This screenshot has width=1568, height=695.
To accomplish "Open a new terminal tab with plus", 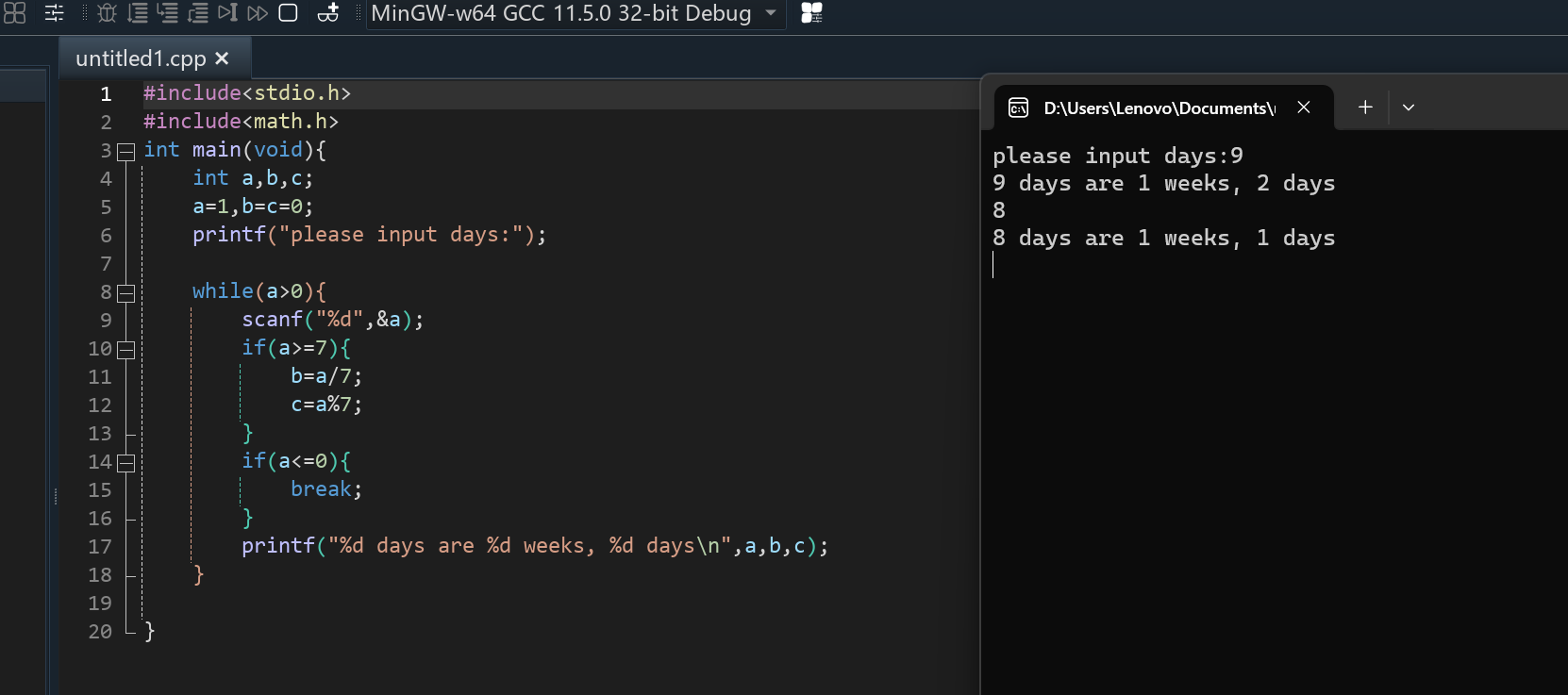I will 1365,108.
